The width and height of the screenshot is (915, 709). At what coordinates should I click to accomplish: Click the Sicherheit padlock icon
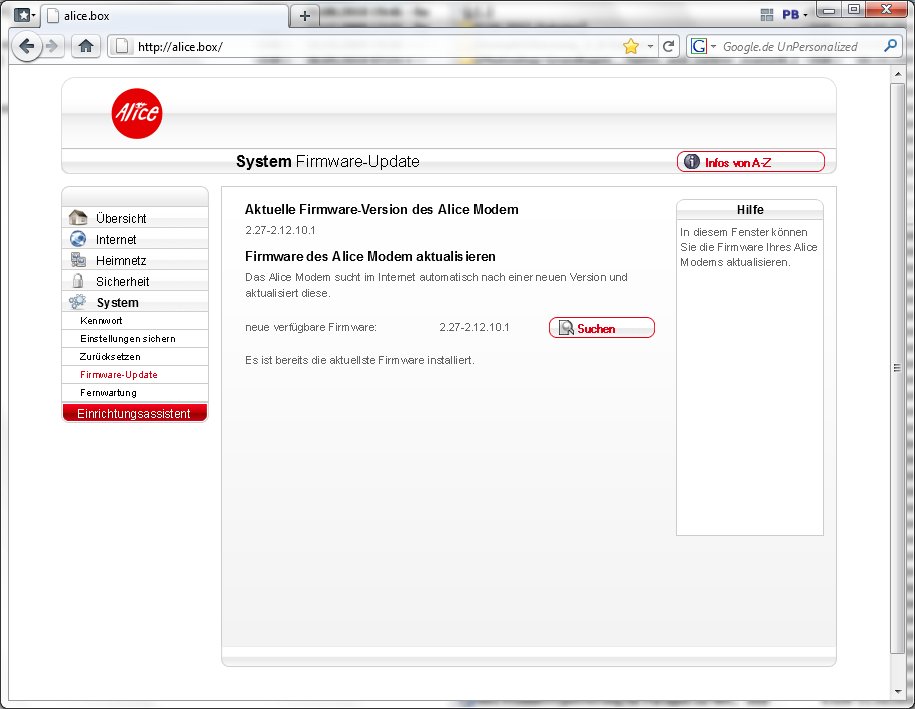[x=78, y=281]
